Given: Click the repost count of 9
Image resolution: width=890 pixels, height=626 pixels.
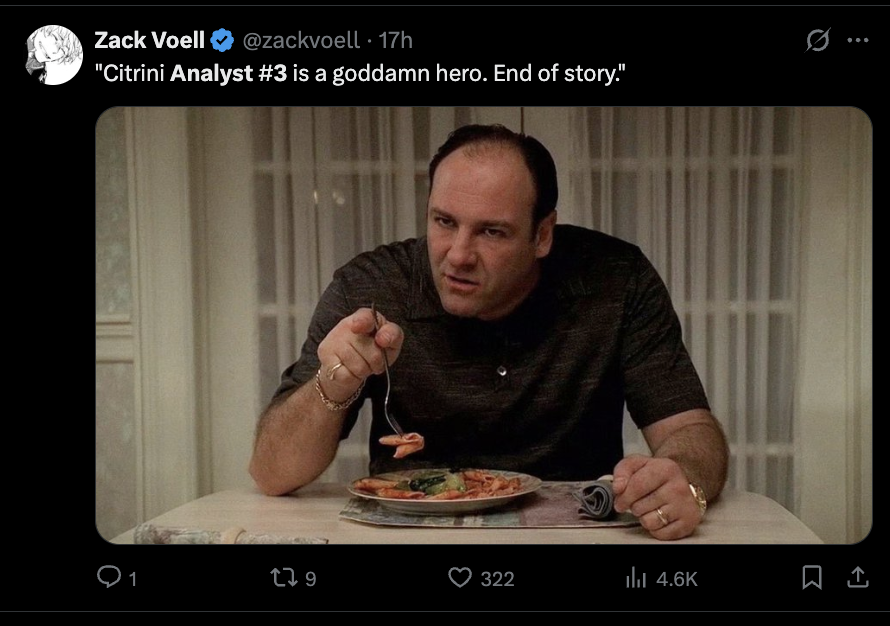Looking at the screenshot, I should pyautogui.click(x=310, y=578).
